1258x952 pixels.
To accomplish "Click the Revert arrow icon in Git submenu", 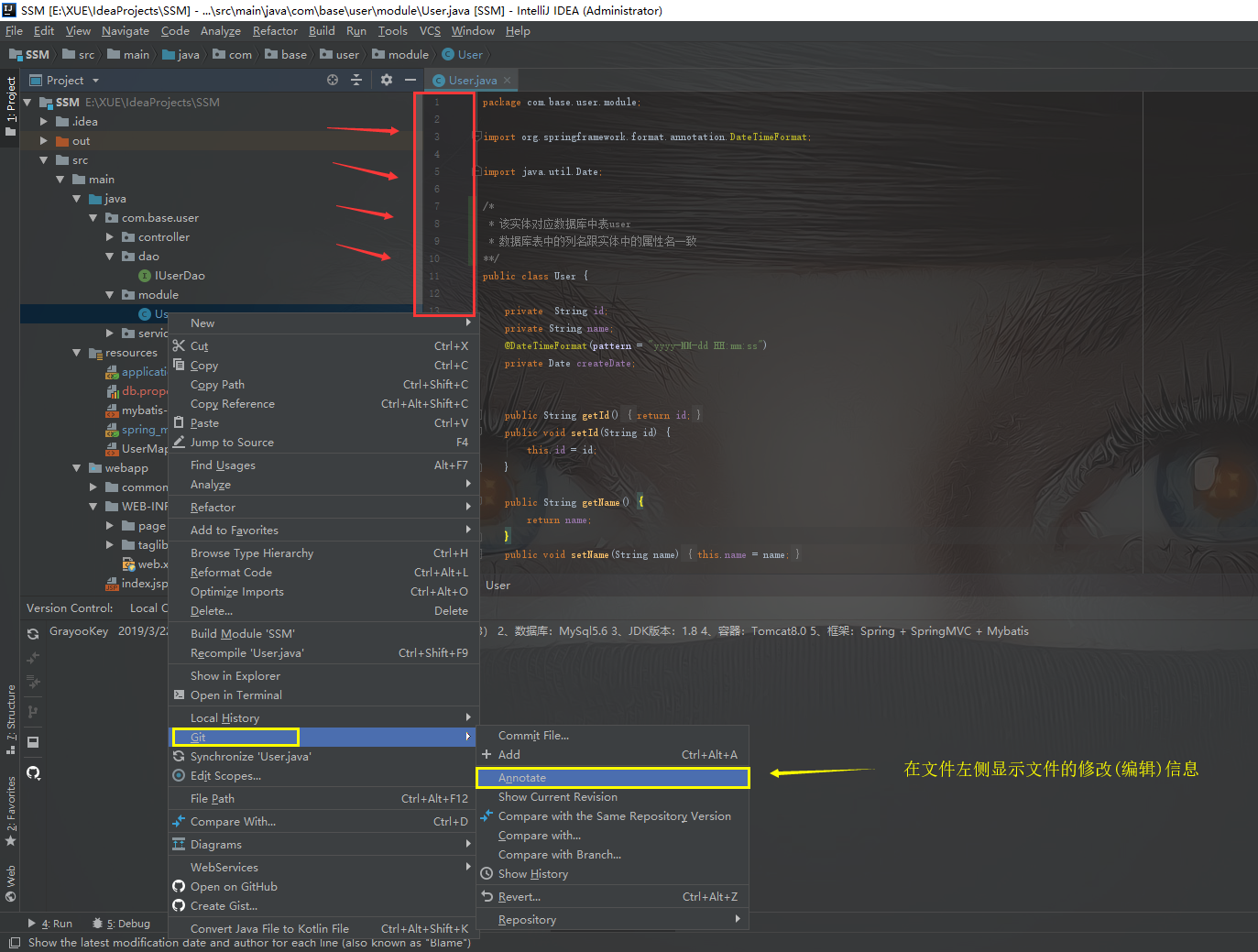I will point(487,896).
